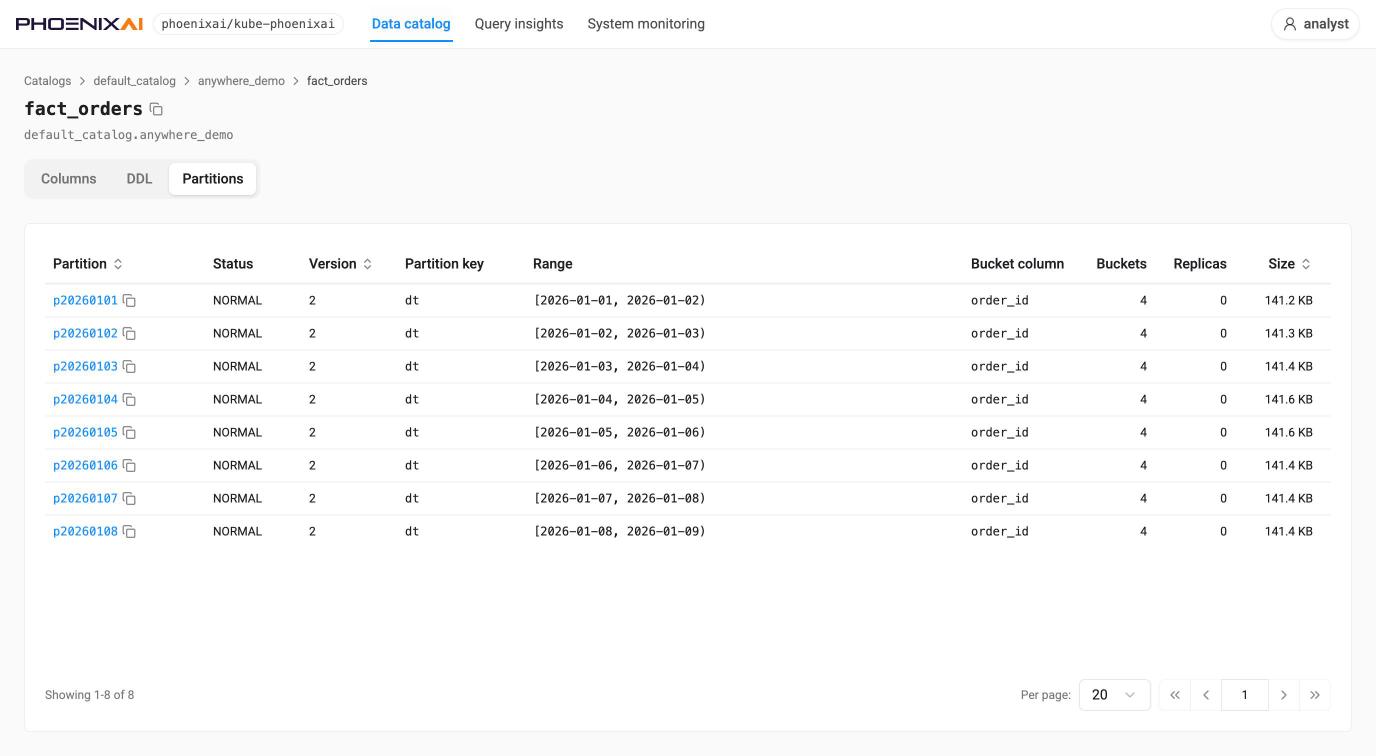The width and height of the screenshot is (1376, 756).
Task: Copy partition name p20260107
Action: coord(129,499)
